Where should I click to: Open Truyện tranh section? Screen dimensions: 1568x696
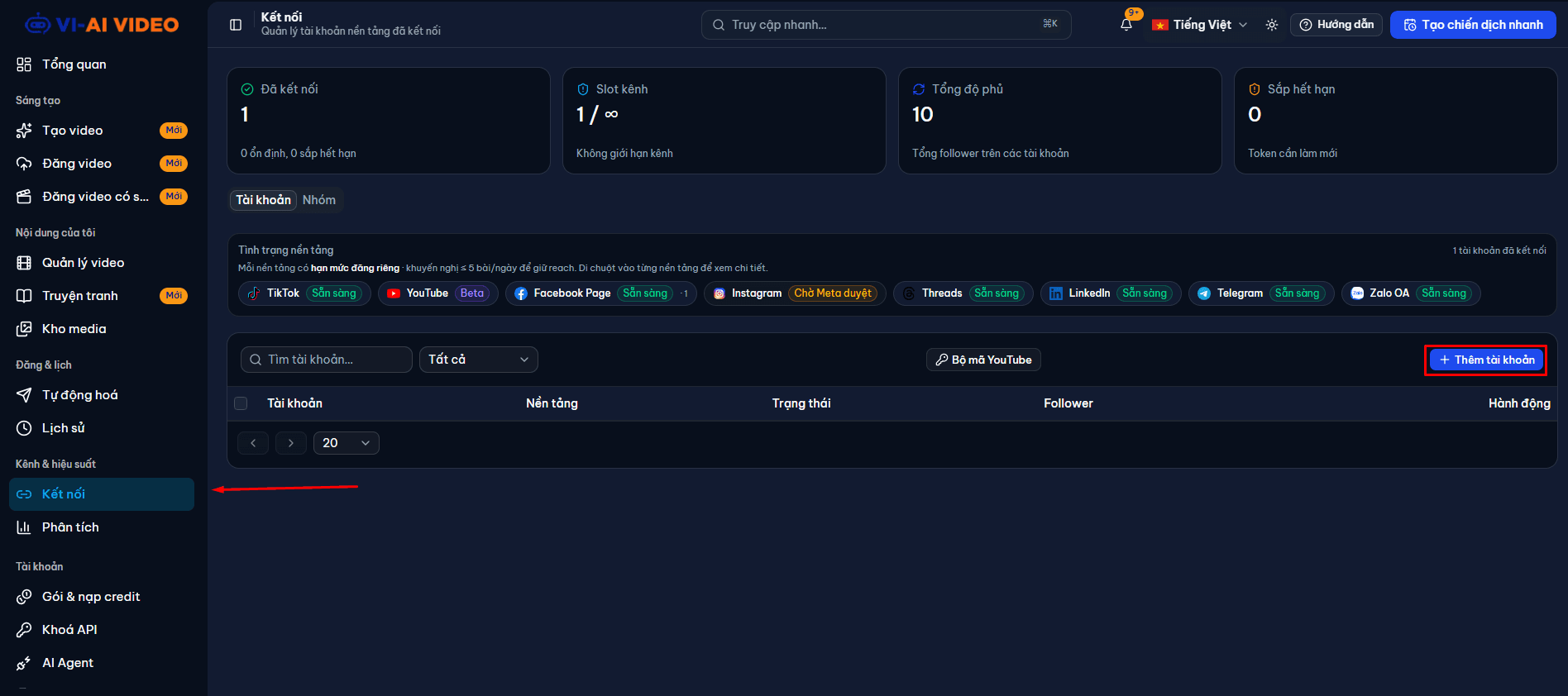click(102, 296)
